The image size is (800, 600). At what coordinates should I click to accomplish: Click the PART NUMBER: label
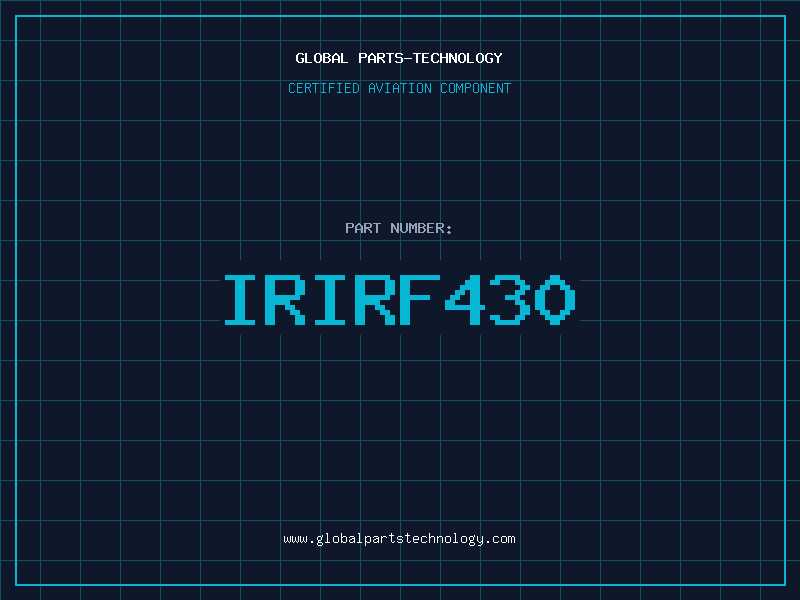[399, 228]
